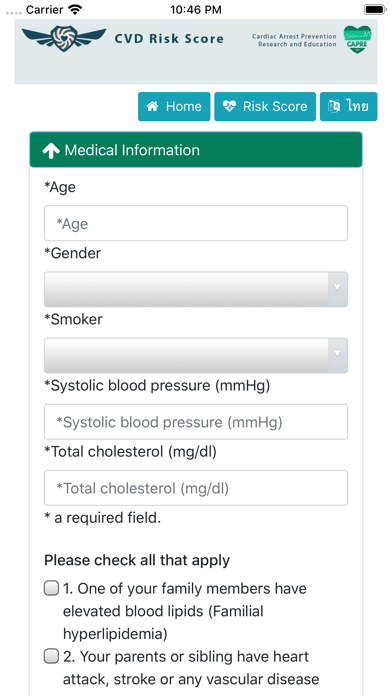This screenshot has height=696, width=392.
Task: Check the Familial hyperlipidemia family members box
Action: 51,589
